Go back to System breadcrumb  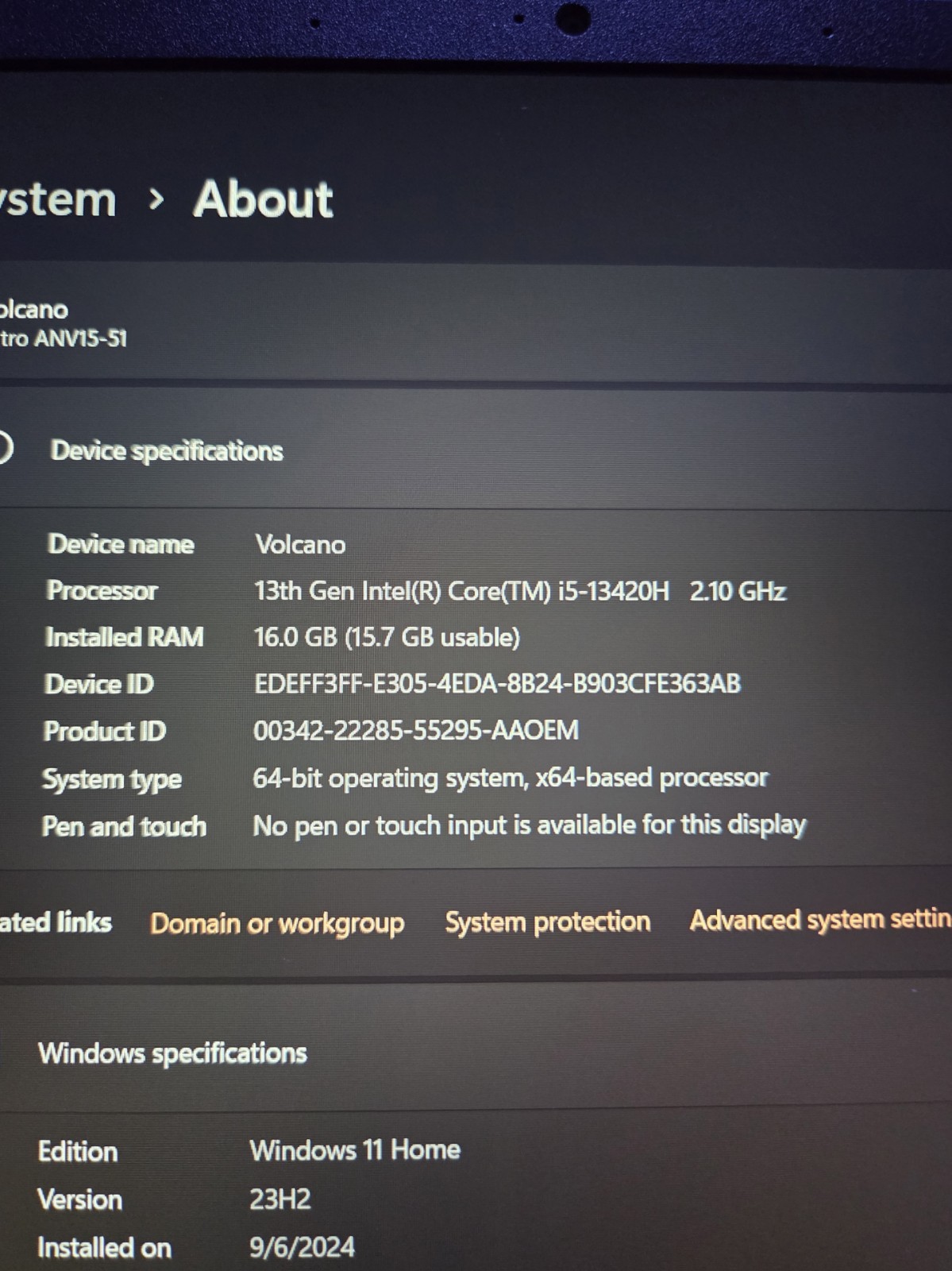58,199
